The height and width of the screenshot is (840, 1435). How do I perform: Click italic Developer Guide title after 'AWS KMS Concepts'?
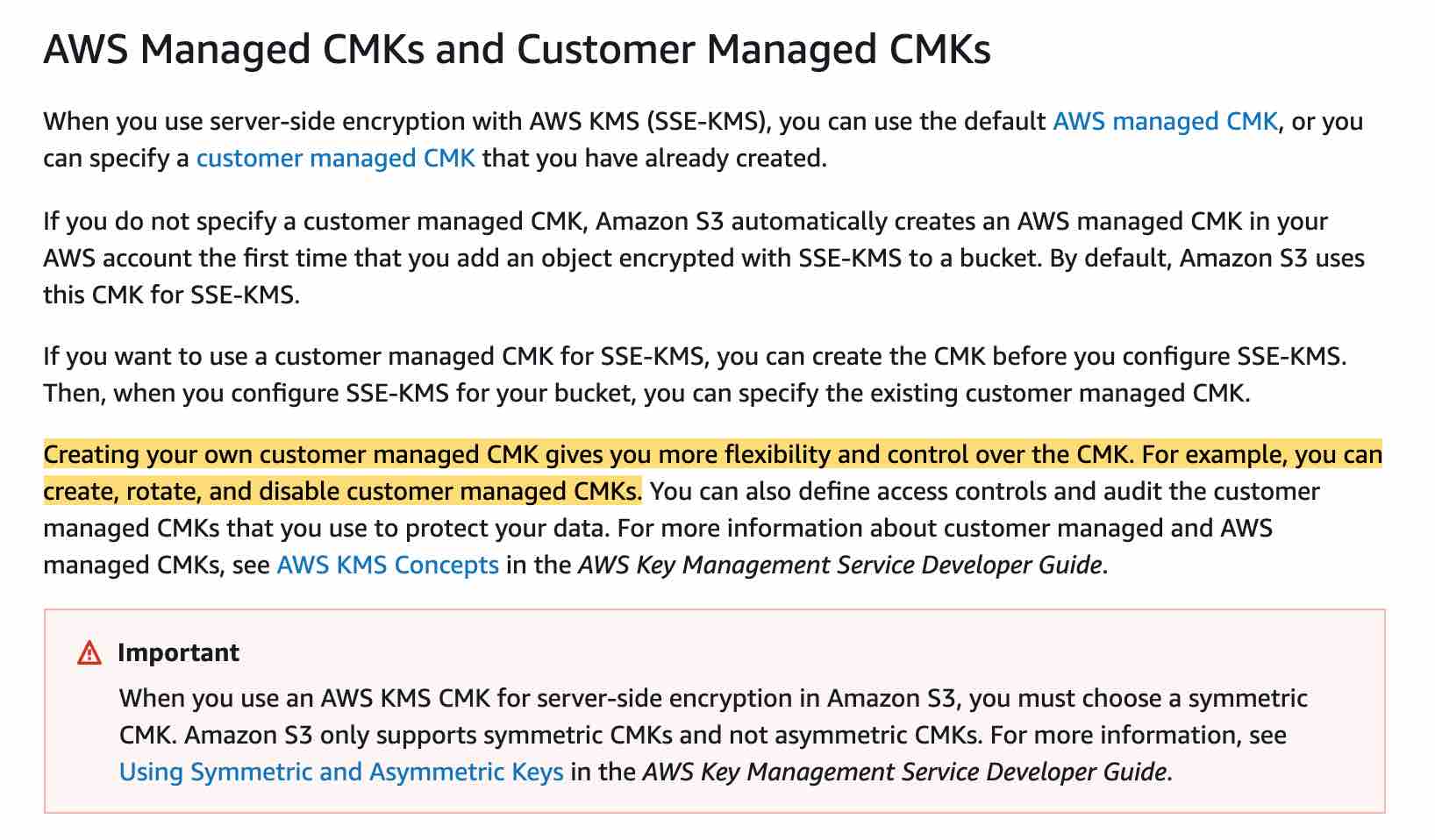pyautogui.click(x=839, y=565)
